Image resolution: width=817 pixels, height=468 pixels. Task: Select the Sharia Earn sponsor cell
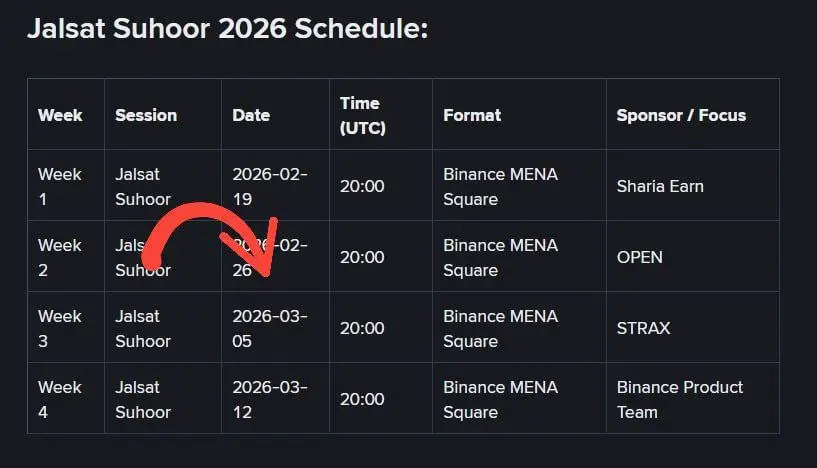coord(660,186)
